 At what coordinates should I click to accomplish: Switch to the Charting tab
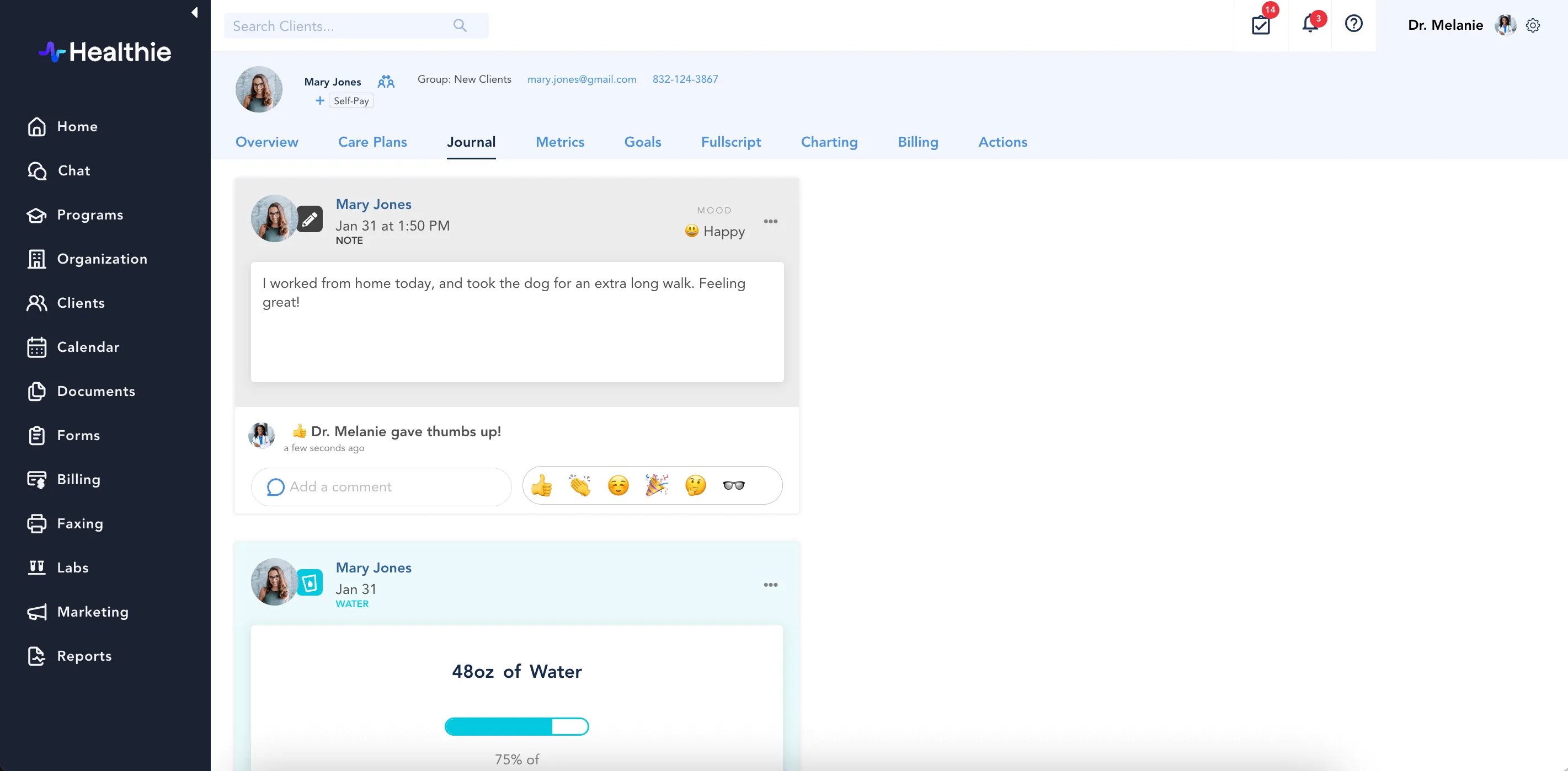pyautogui.click(x=829, y=142)
